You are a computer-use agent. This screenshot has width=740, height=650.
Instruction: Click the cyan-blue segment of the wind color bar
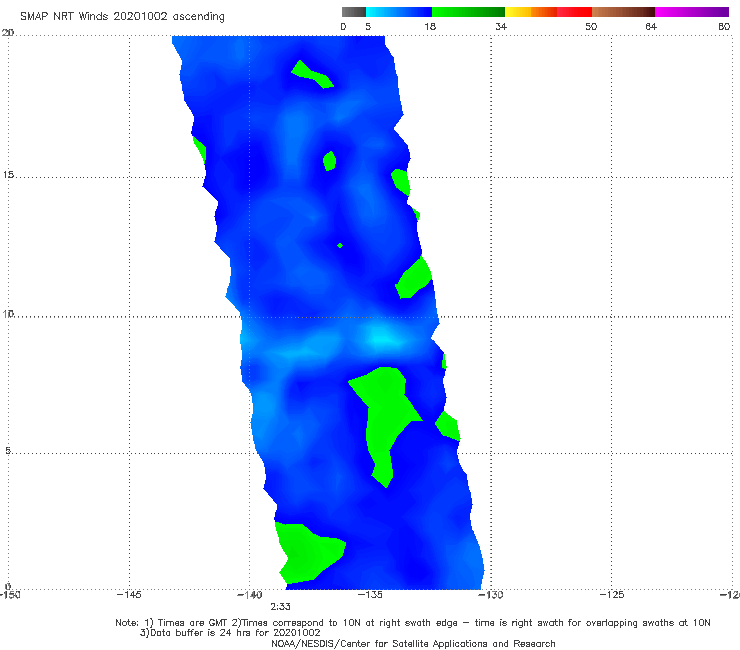pos(399,12)
